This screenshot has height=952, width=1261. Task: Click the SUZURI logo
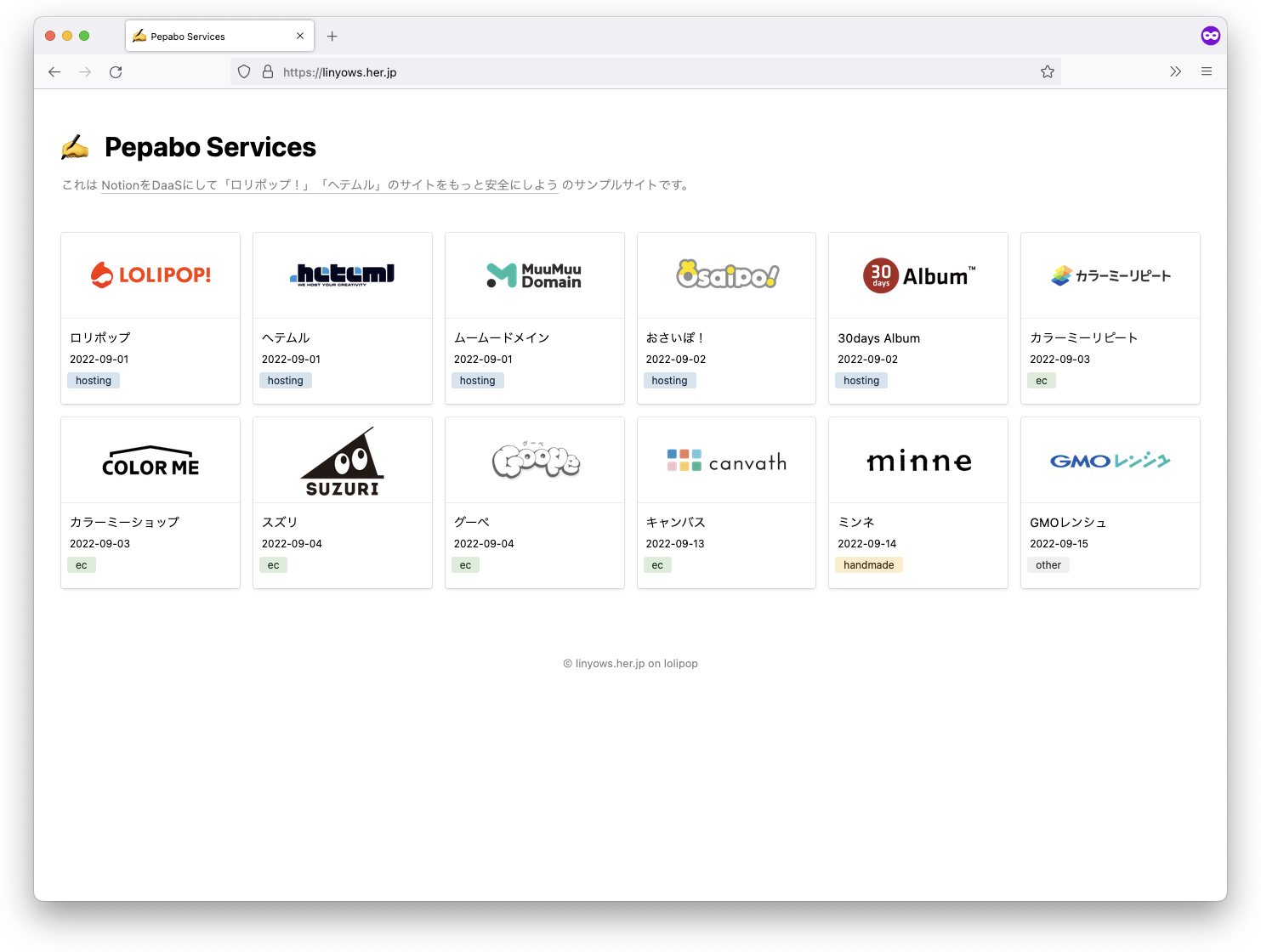click(342, 459)
